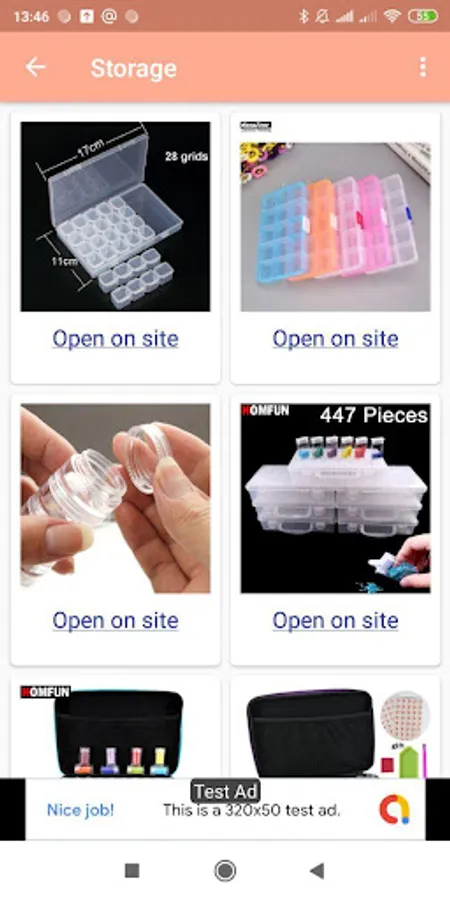Select the clear round jars image

click(115, 498)
